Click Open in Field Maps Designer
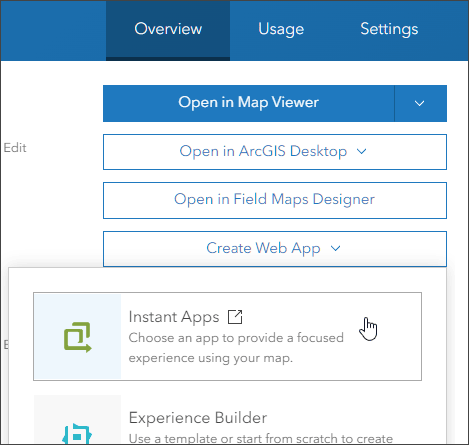The image size is (469, 445). [275, 200]
